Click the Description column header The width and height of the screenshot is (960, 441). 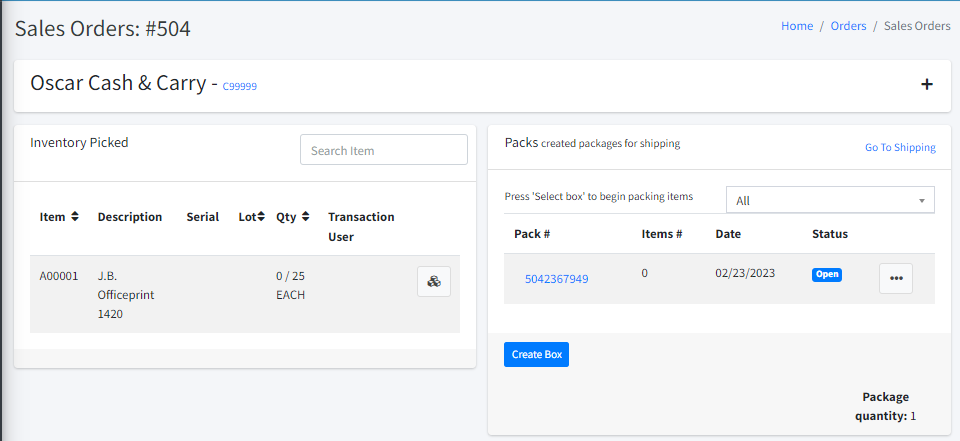[x=130, y=217]
